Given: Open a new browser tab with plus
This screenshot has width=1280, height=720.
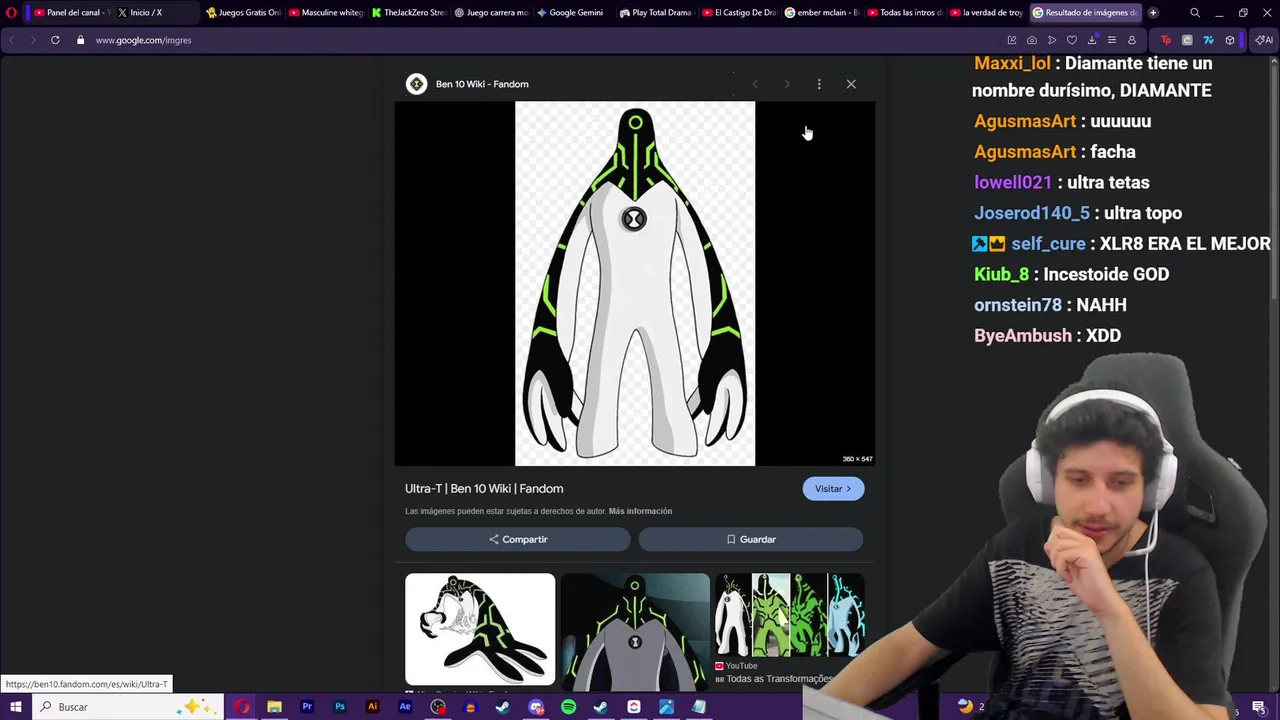Looking at the screenshot, I should click(x=1153, y=13).
